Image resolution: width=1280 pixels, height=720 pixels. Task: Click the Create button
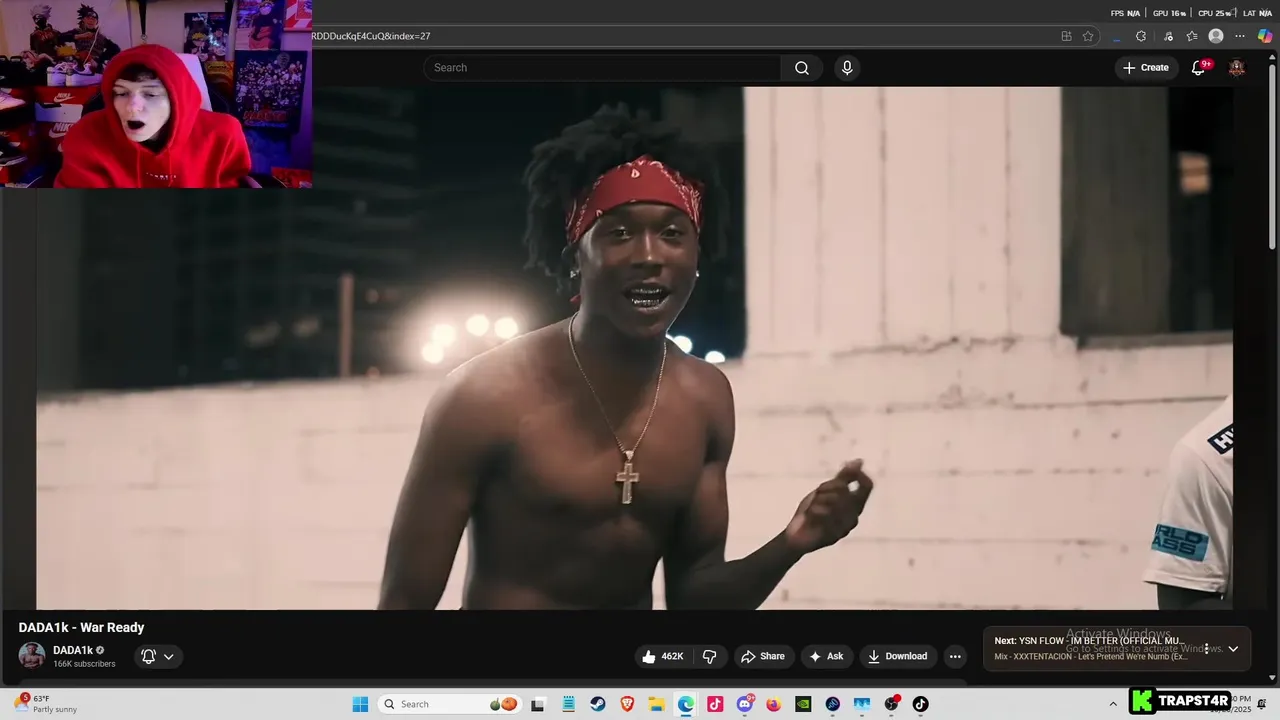coord(1146,68)
